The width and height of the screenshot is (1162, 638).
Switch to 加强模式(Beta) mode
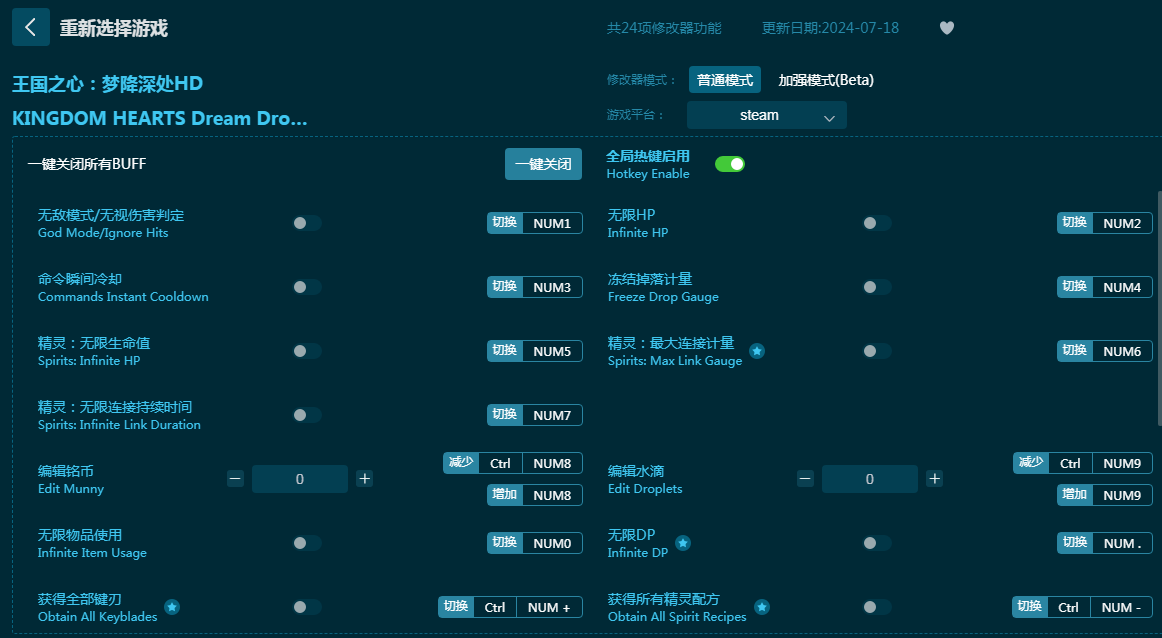click(826, 80)
